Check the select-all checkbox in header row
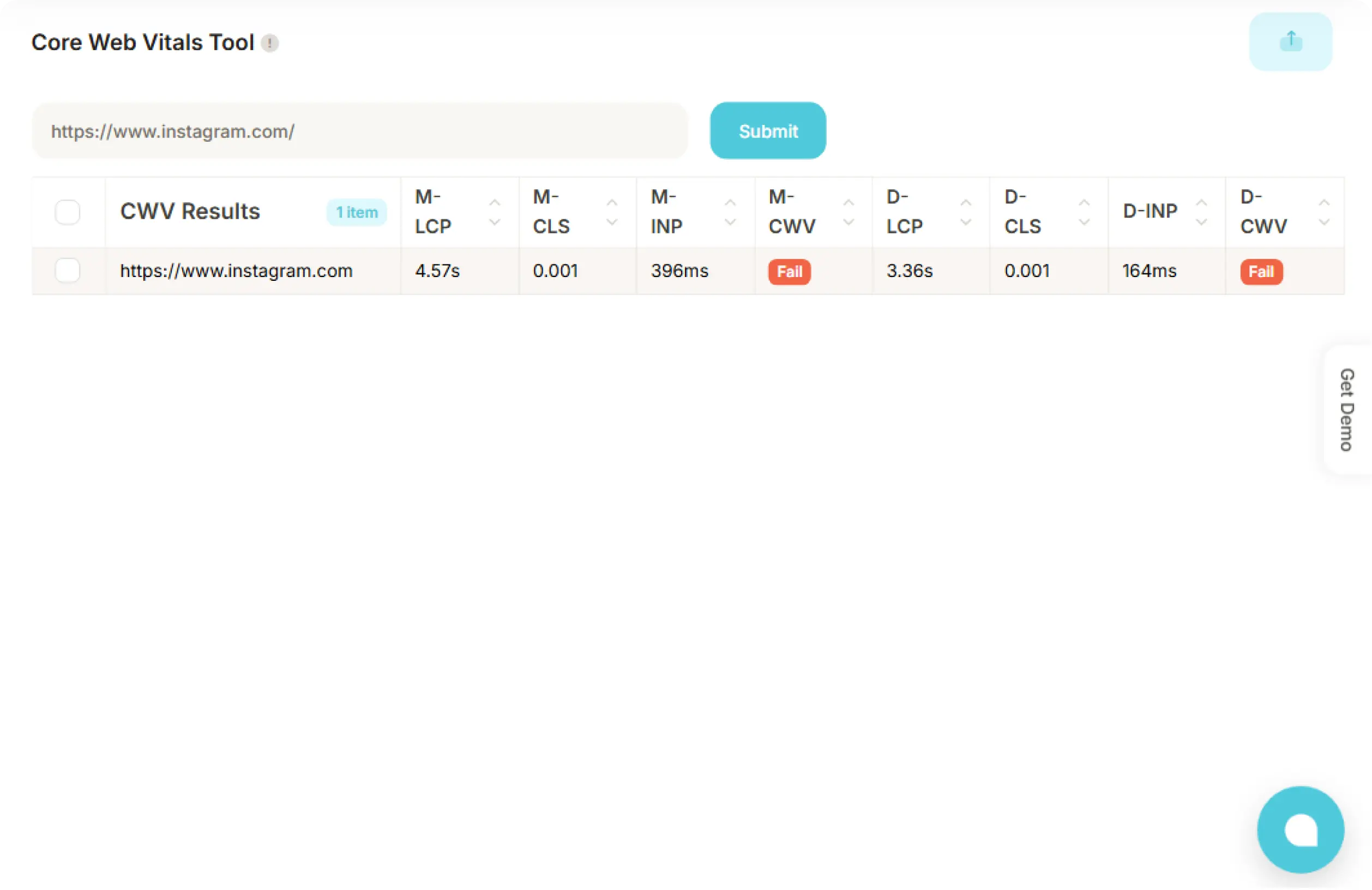This screenshot has width=1372, height=890. [x=68, y=212]
